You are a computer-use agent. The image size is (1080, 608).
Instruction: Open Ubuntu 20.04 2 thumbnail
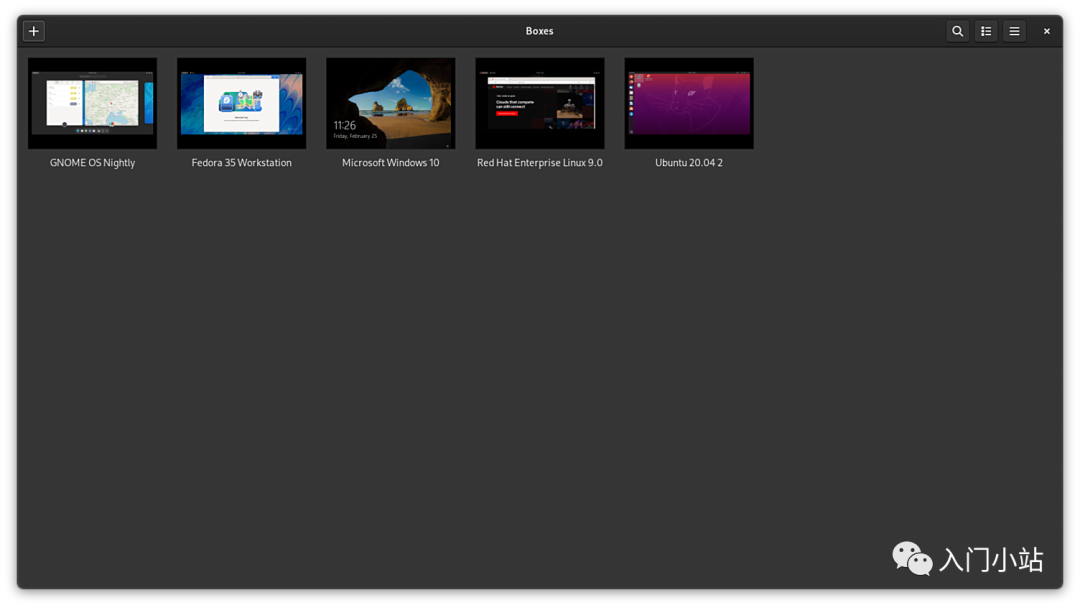tap(689, 103)
